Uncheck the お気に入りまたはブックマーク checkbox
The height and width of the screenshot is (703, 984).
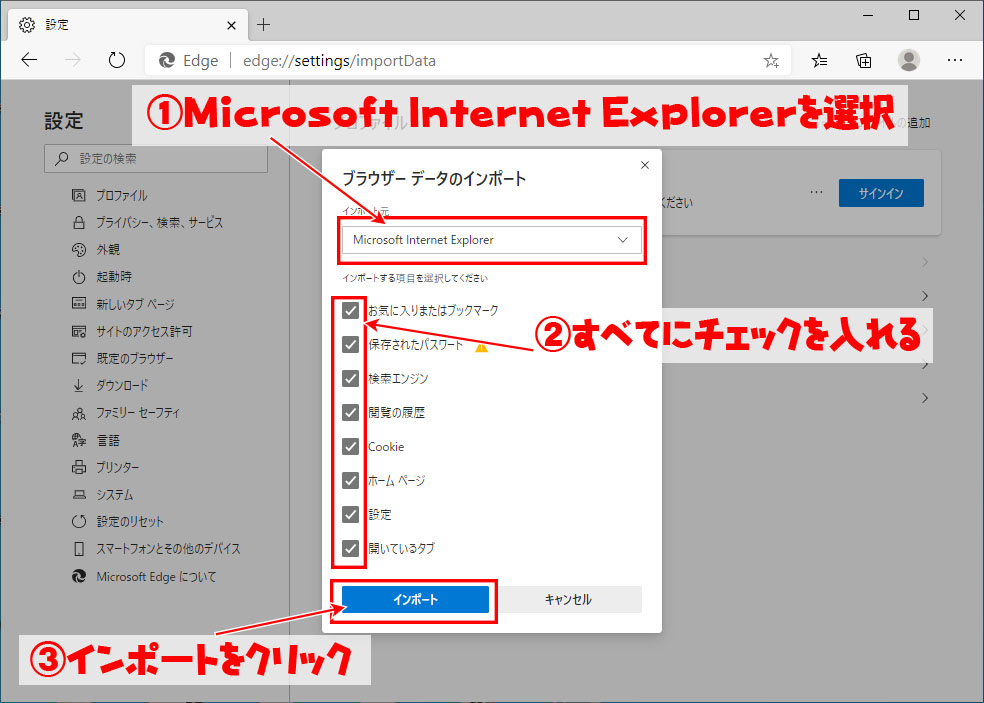point(350,310)
